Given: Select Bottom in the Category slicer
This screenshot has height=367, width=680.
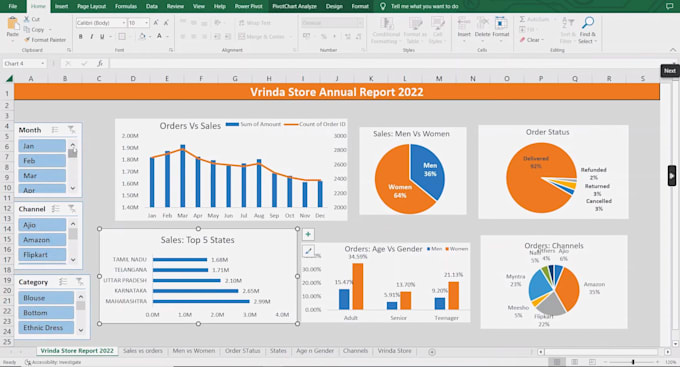Looking at the screenshot, I should [x=46, y=312].
